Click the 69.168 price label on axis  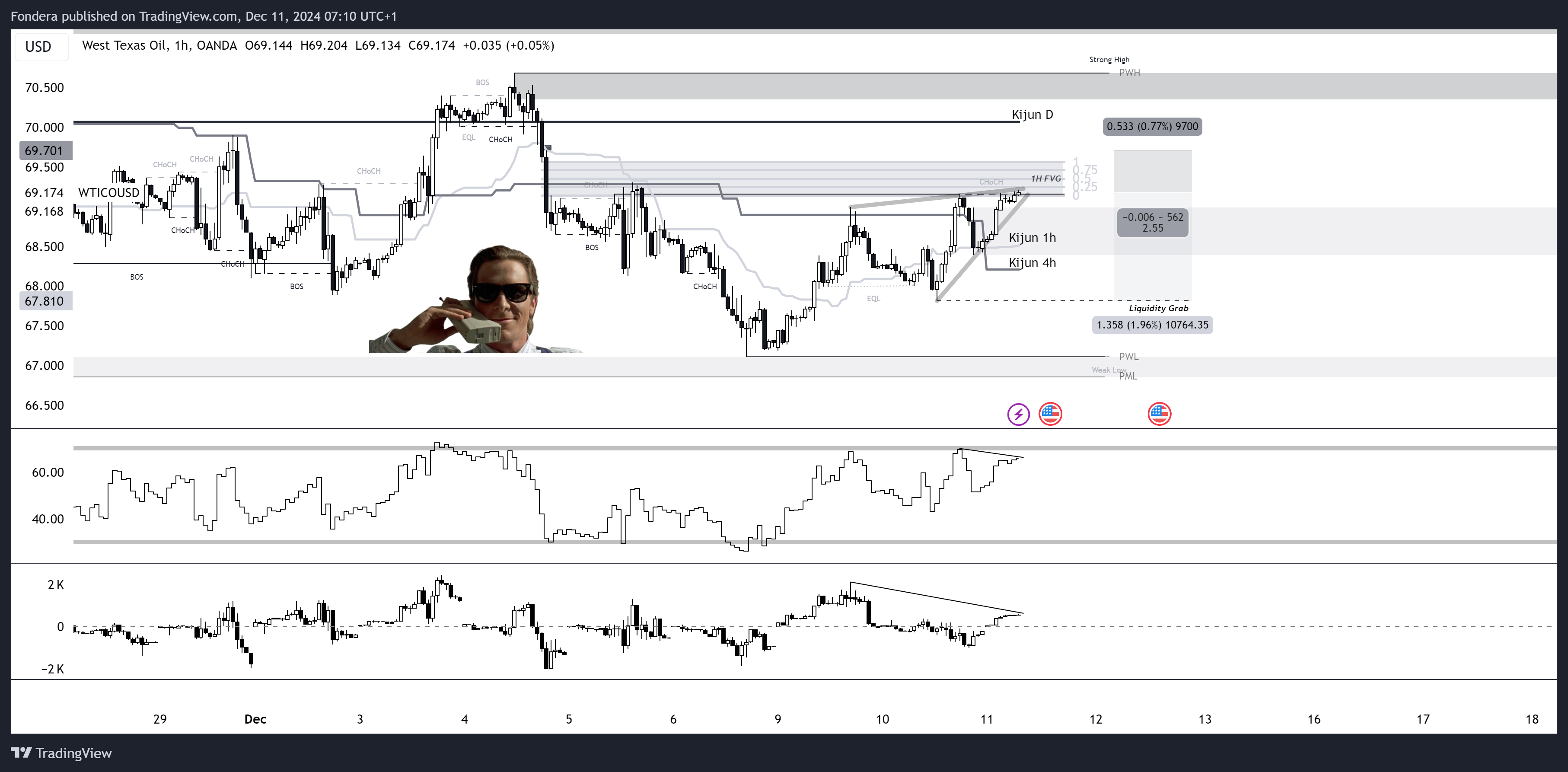(44, 211)
